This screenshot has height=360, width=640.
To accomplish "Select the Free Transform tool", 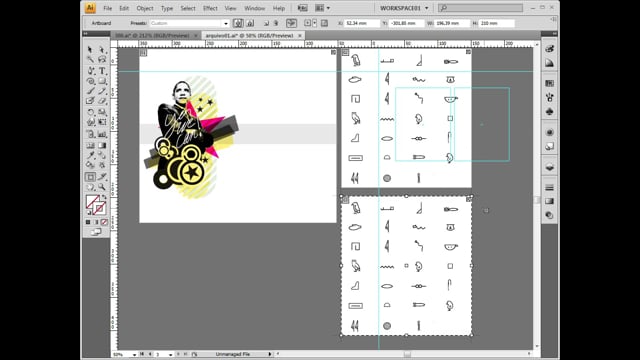I will (102, 122).
